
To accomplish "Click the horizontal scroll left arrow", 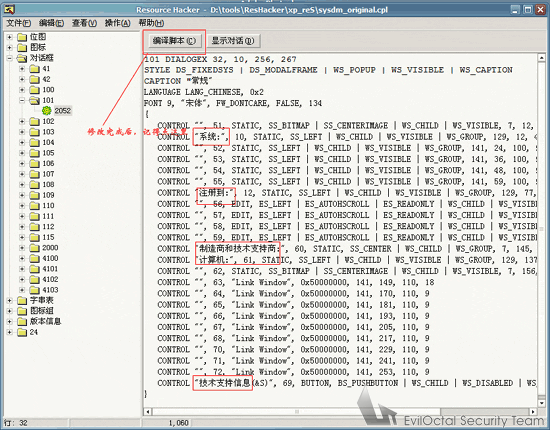I will [x=148, y=412].
